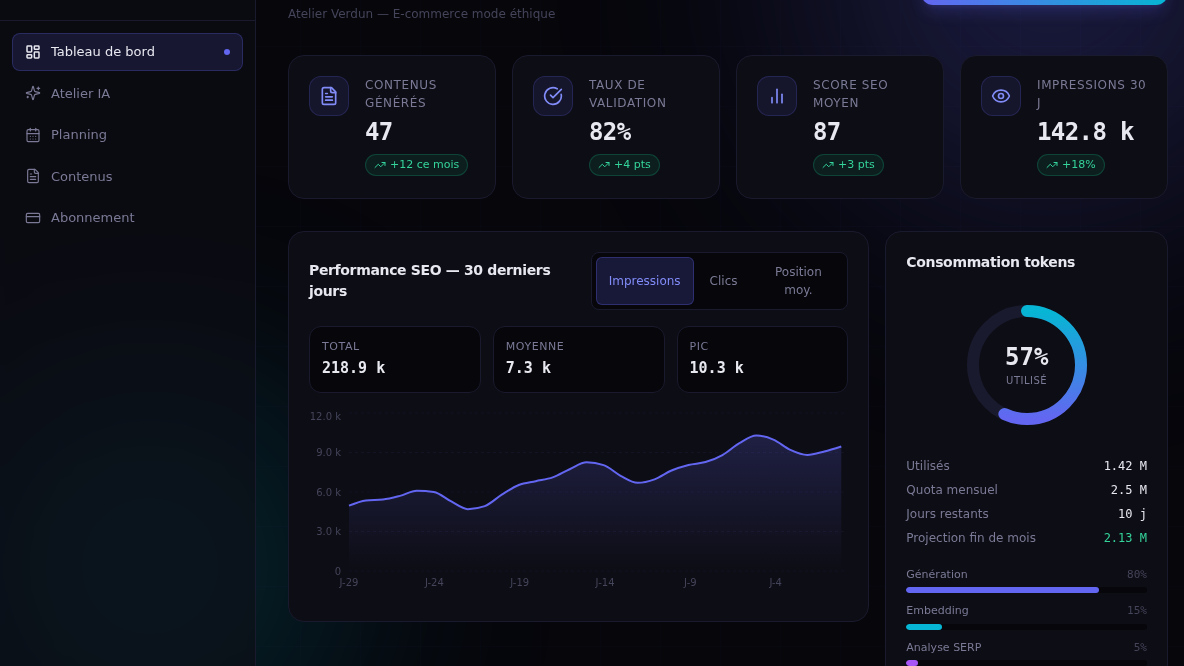
Task: Click the Embedding usage progress bar
Action: (1026, 627)
